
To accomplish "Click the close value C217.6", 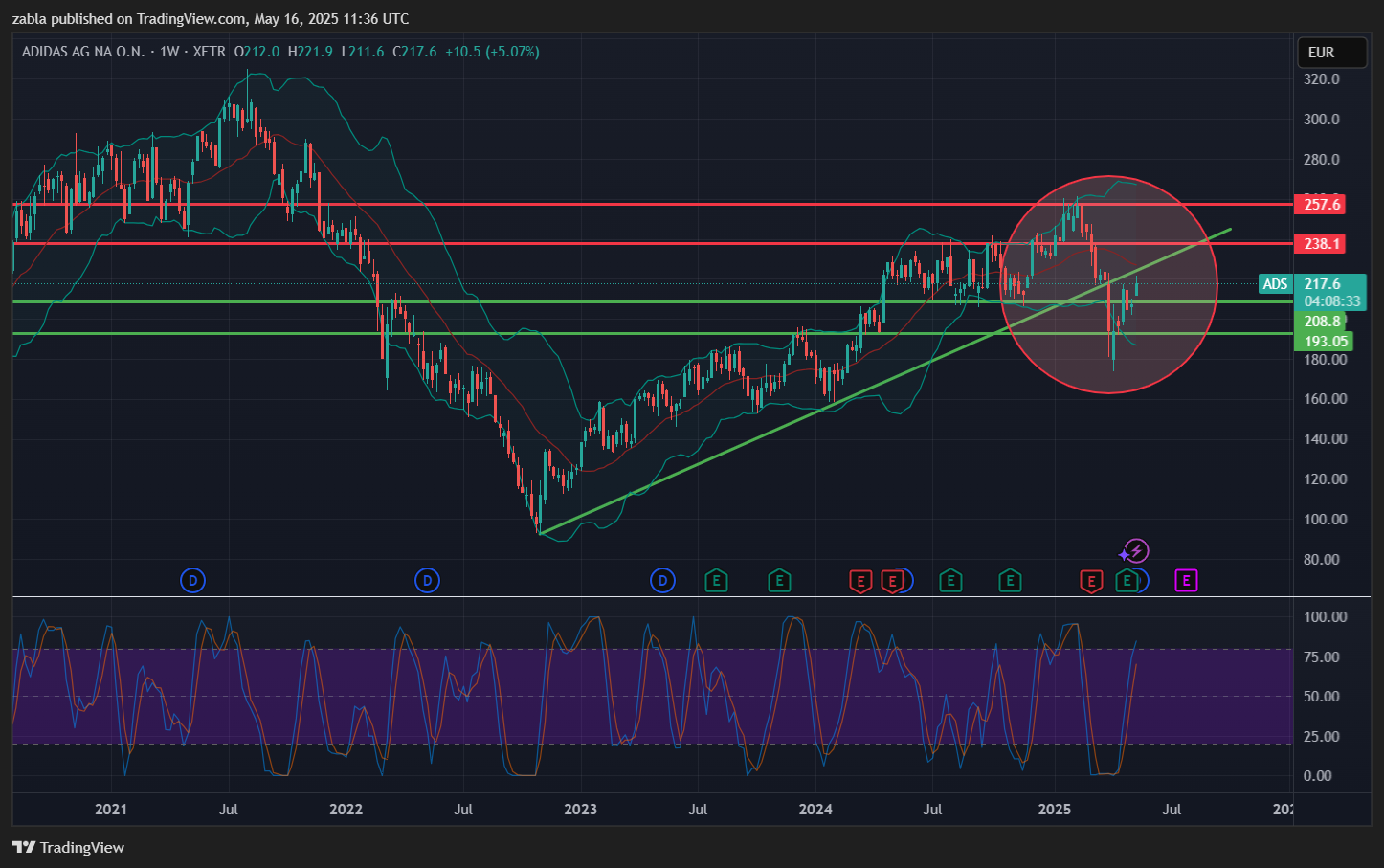I will (x=414, y=52).
